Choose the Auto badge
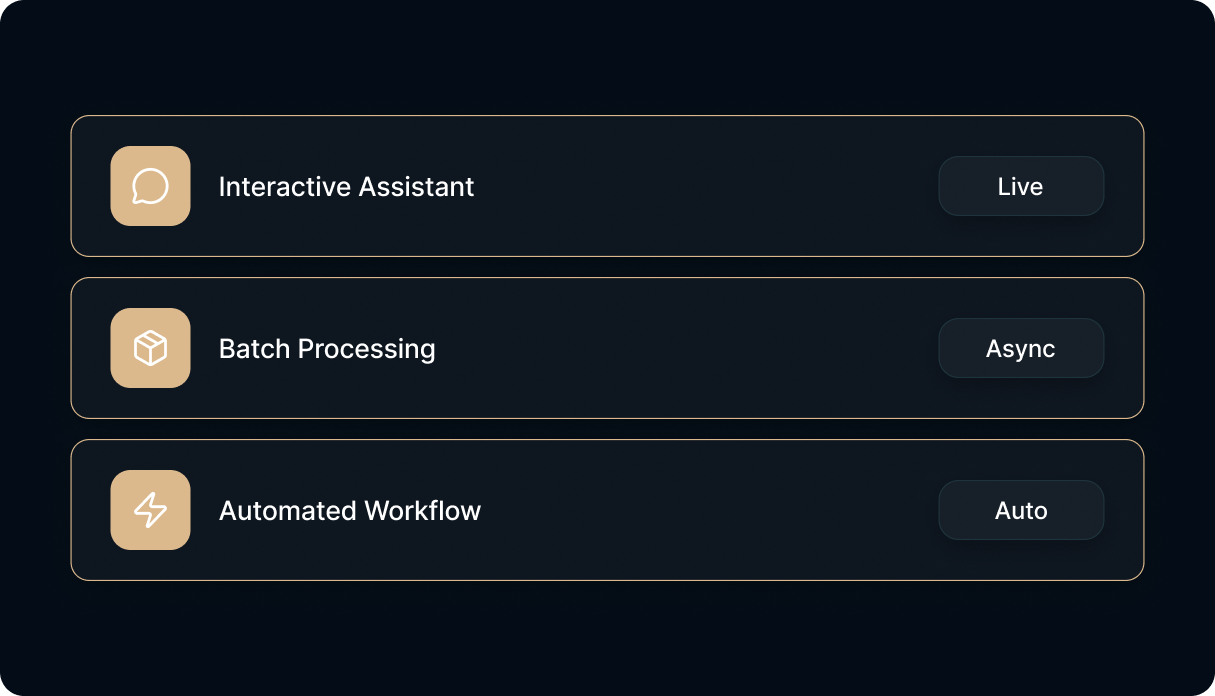 click(1021, 510)
